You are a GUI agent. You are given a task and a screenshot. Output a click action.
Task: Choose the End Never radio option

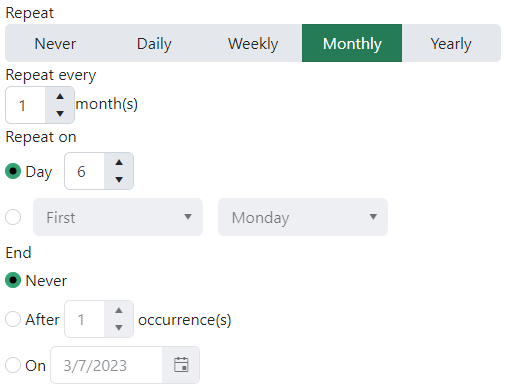tap(13, 280)
